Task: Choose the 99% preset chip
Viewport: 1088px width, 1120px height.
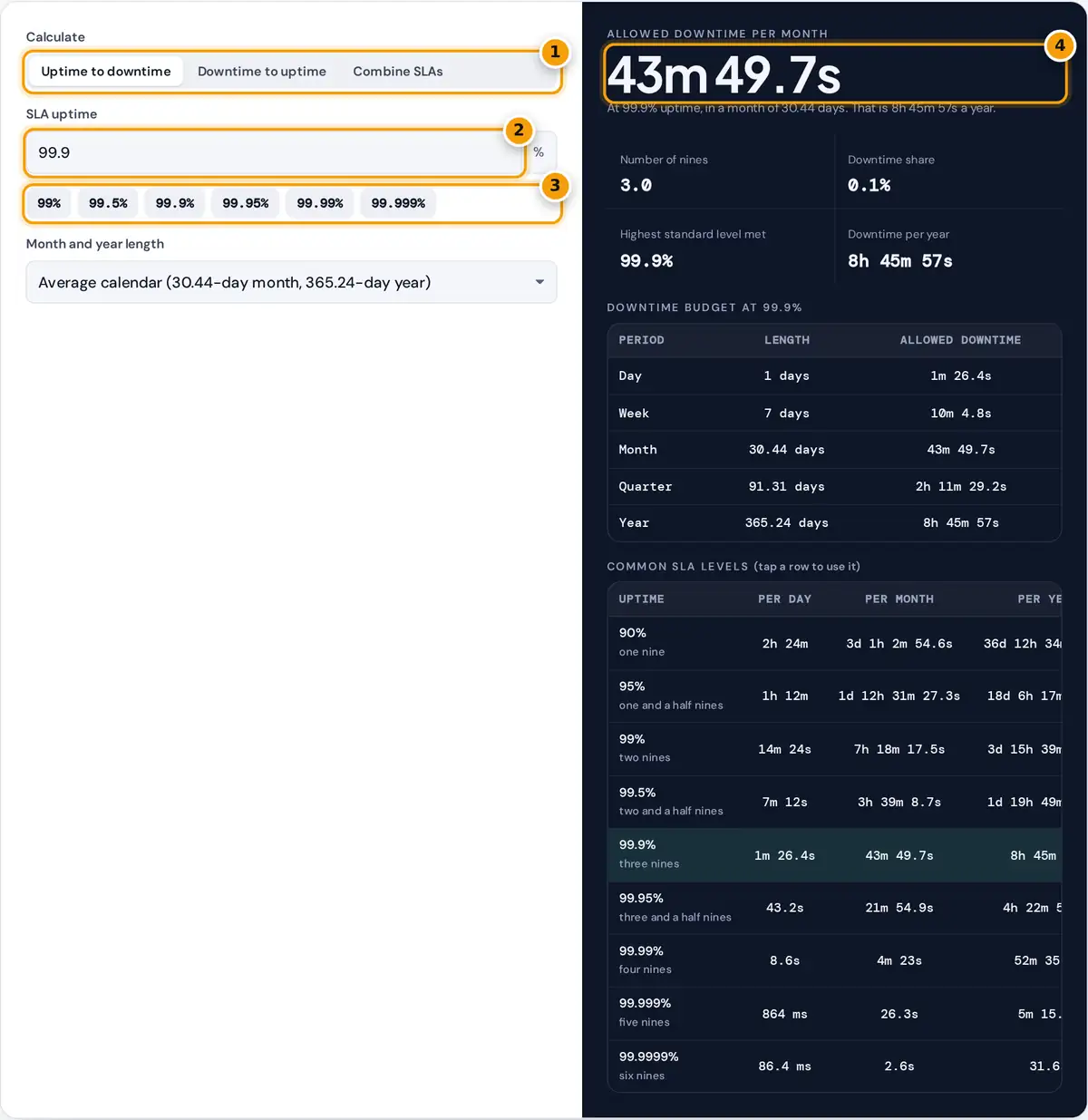Action: 49,203
